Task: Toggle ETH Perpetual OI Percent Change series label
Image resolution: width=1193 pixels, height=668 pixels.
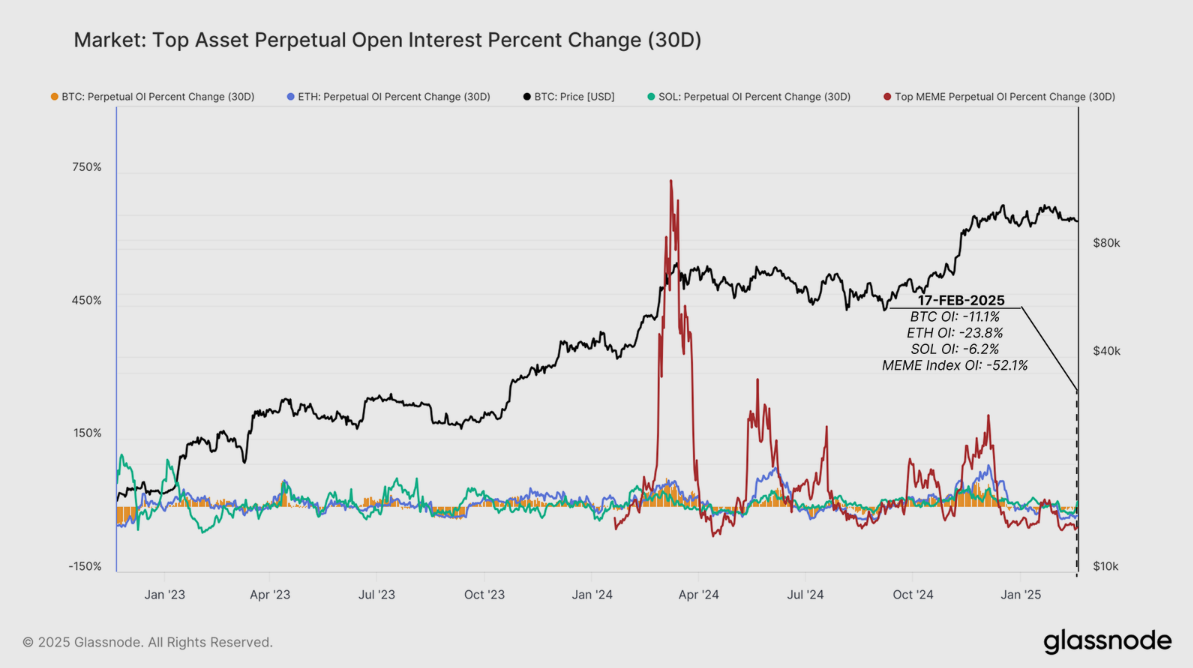Action: tap(394, 97)
